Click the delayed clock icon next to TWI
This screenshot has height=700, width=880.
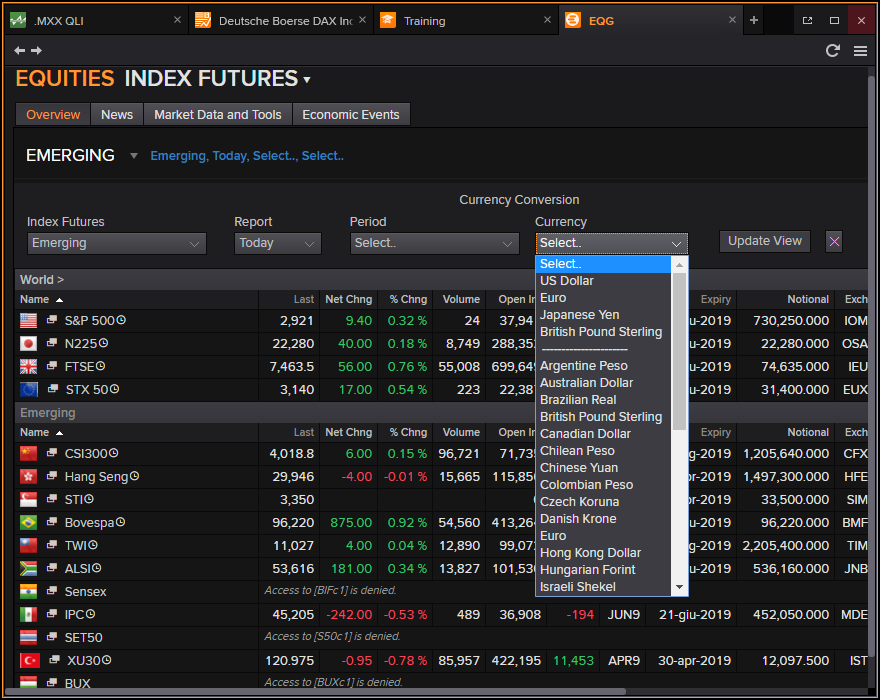pyautogui.click(x=93, y=545)
